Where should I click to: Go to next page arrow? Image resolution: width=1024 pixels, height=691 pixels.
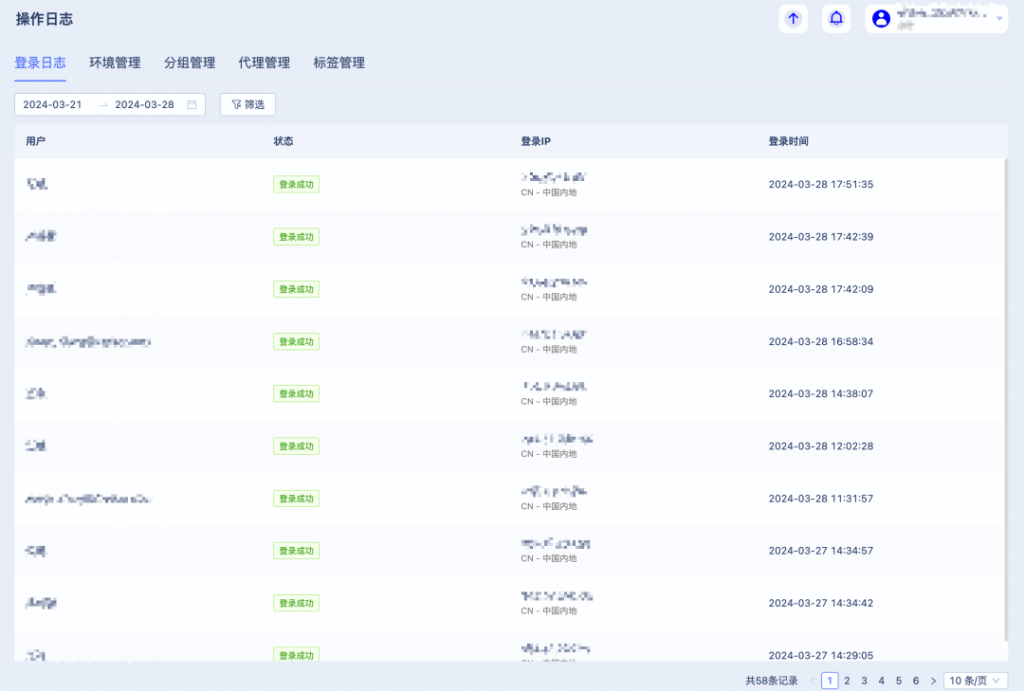pyautogui.click(x=933, y=681)
